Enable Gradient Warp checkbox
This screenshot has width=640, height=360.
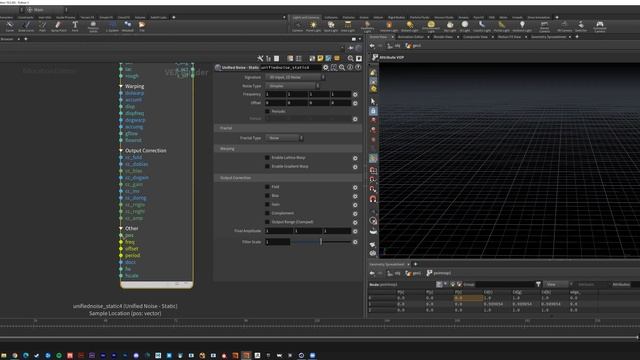click(267, 167)
